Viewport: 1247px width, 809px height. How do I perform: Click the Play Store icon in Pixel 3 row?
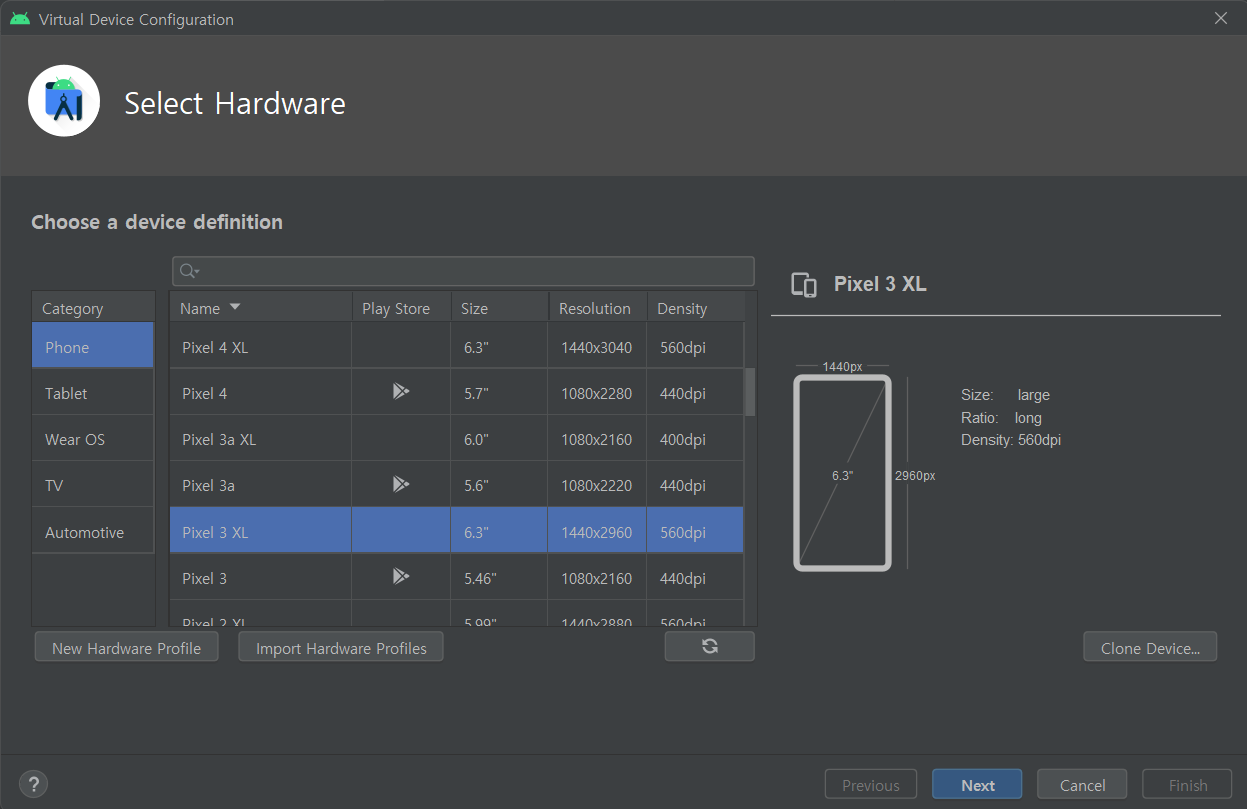401,577
